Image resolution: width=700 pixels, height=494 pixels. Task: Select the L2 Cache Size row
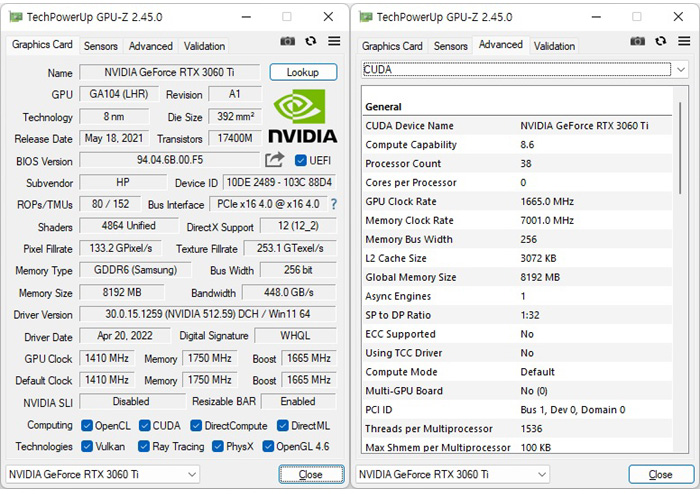pyautogui.click(x=518, y=258)
